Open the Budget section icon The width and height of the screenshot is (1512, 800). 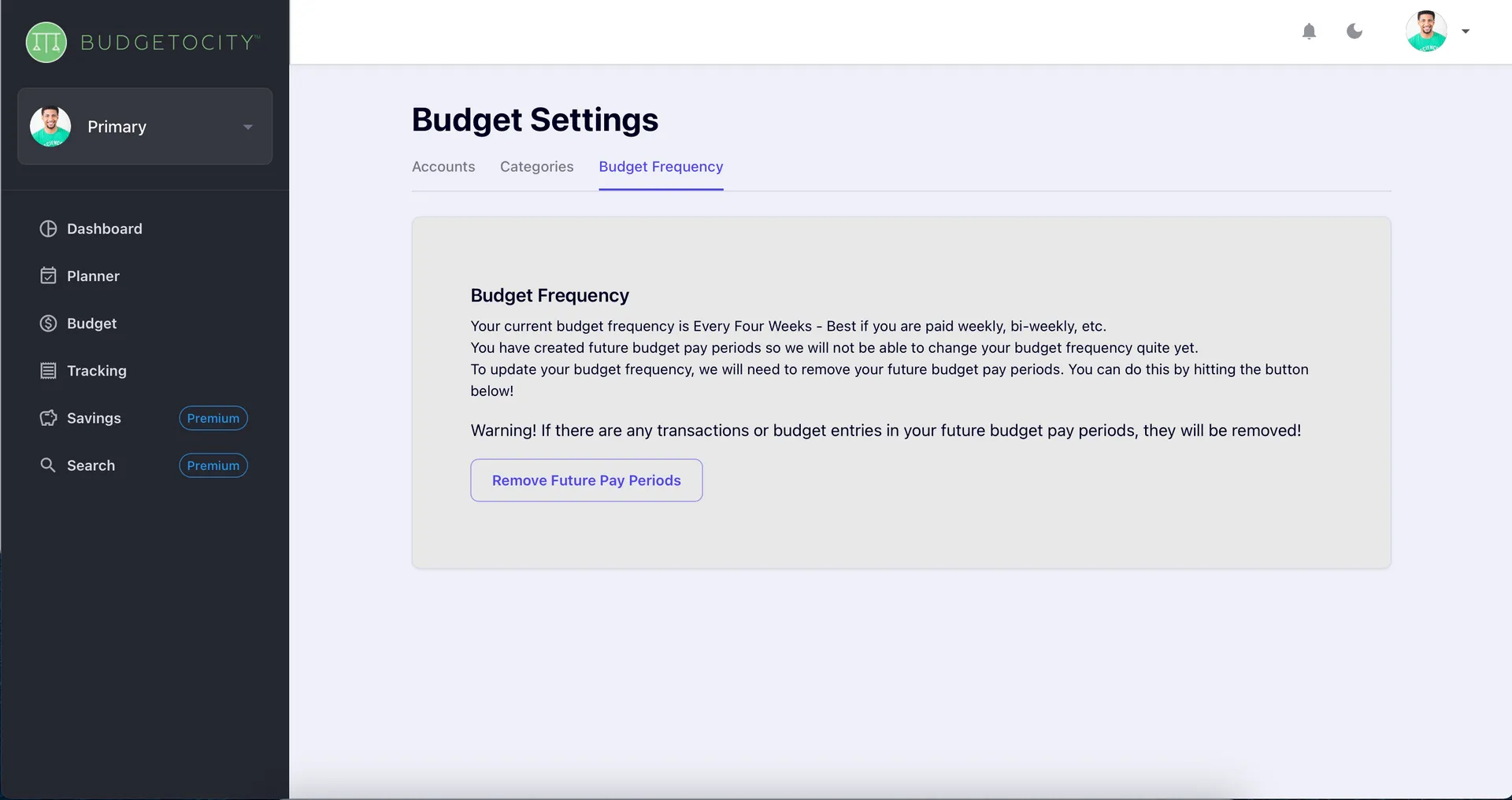[x=48, y=323]
